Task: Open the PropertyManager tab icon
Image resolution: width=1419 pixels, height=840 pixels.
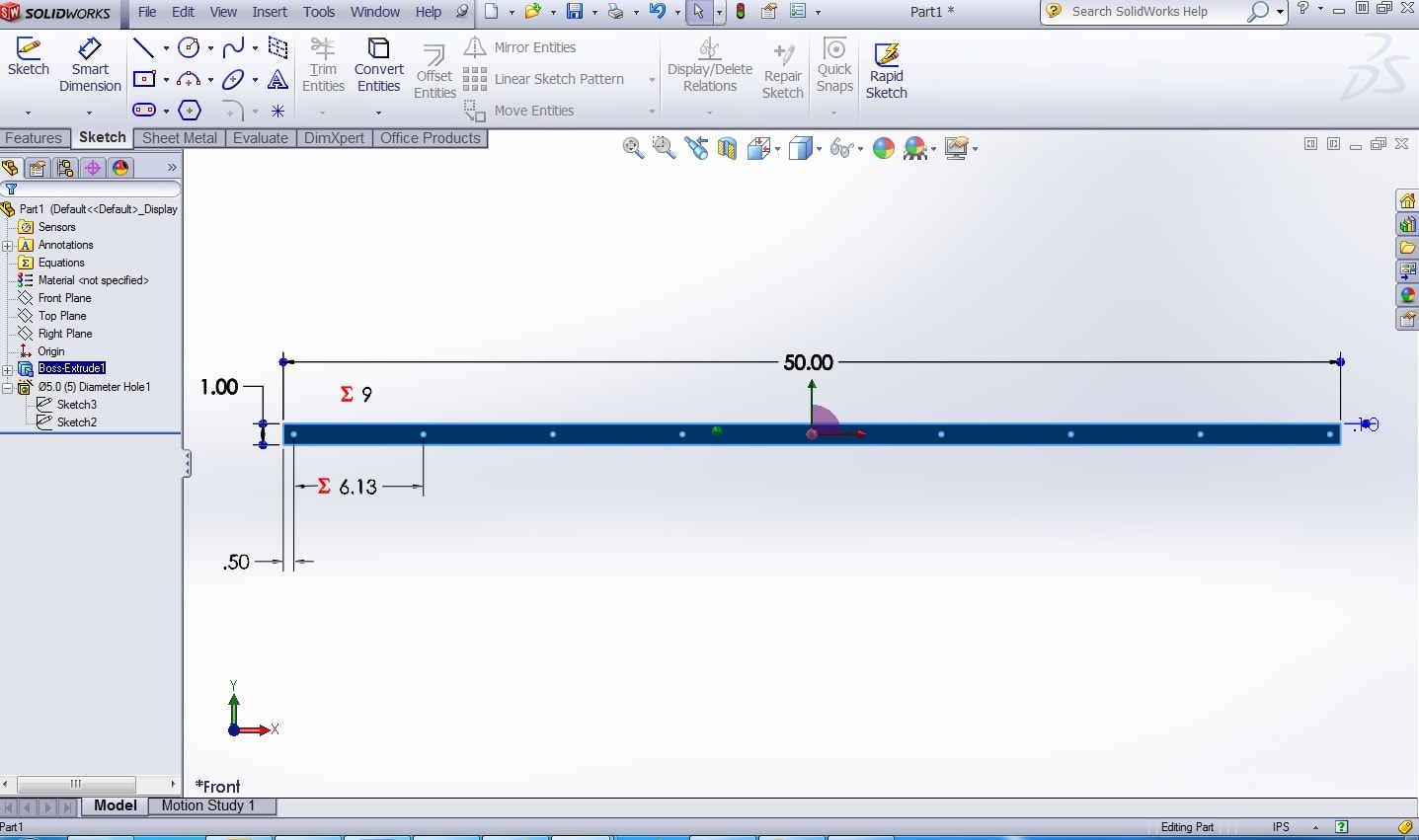Action: 38,168
